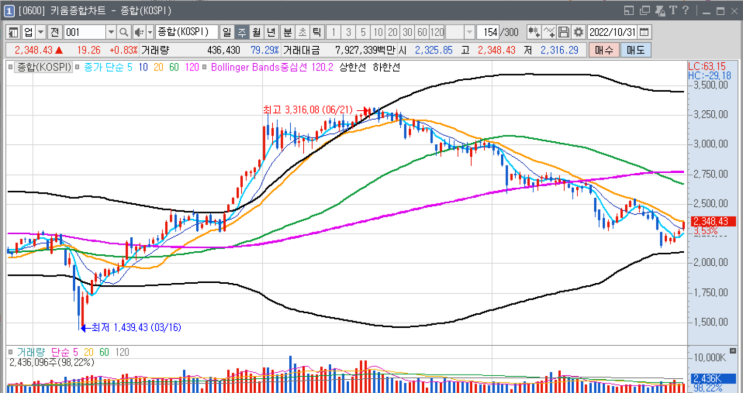Image resolution: width=743 pixels, height=393 pixels.
Task: Click the 상한선 upper band legend text
Action: 353,68
